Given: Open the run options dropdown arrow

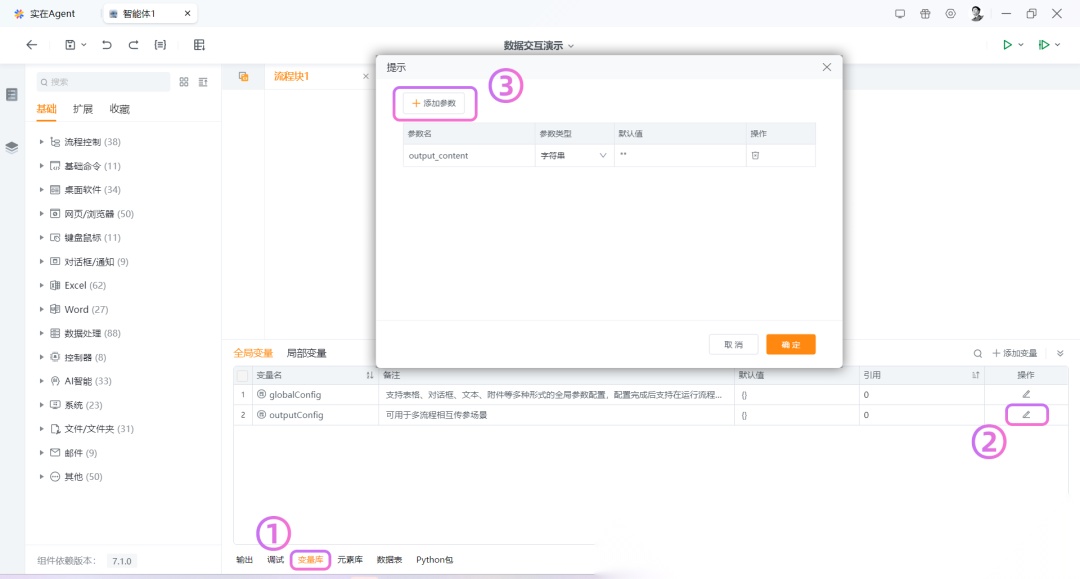Looking at the screenshot, I should 1021,45.
